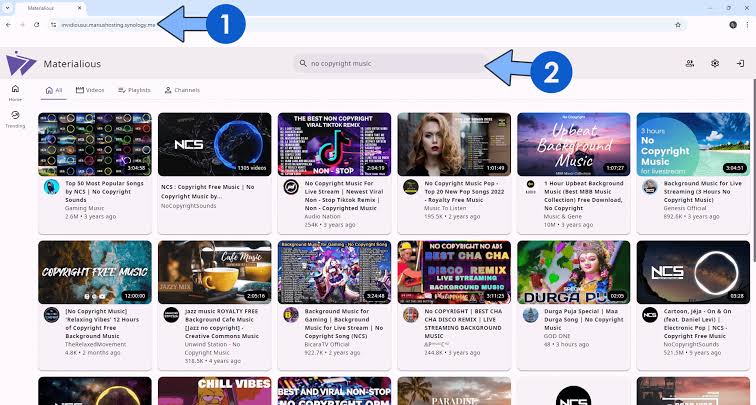
Task: Click the 'Jazz music ROYALTY FREE' video title
Action: pyautogui.click(x=222, y=324)
